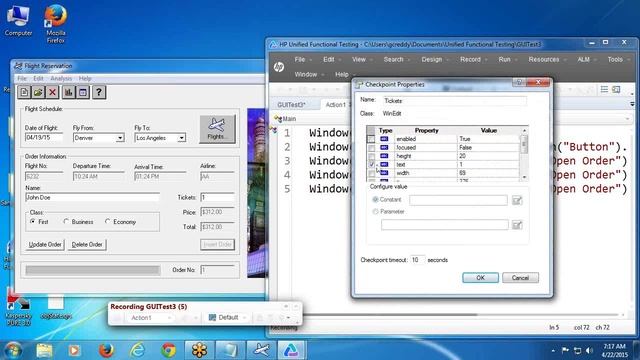Open the Graph chart icon in Flight Reservation
Screen dimensions: 640x360
[x=69, y=92]
